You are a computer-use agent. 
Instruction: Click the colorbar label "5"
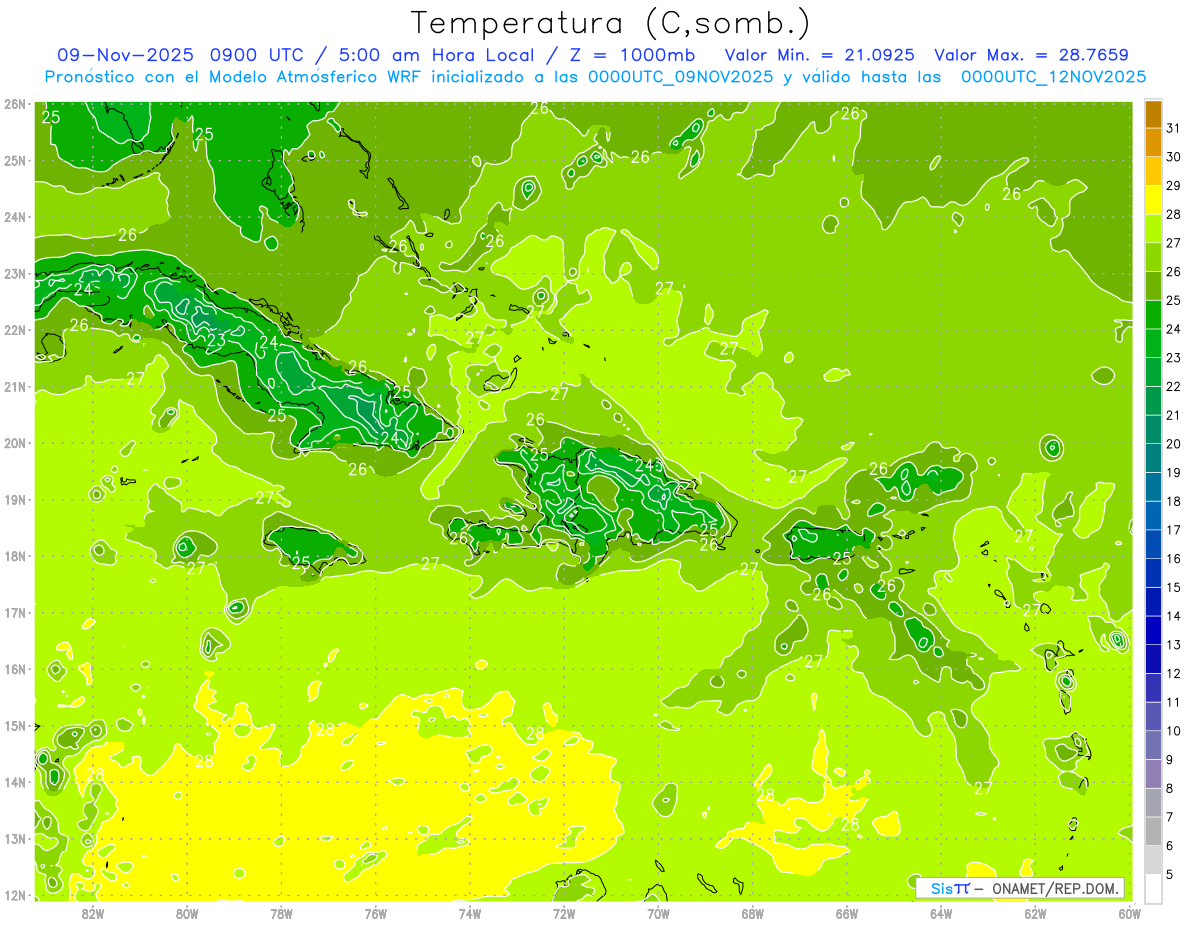[x=1169, y=874]
